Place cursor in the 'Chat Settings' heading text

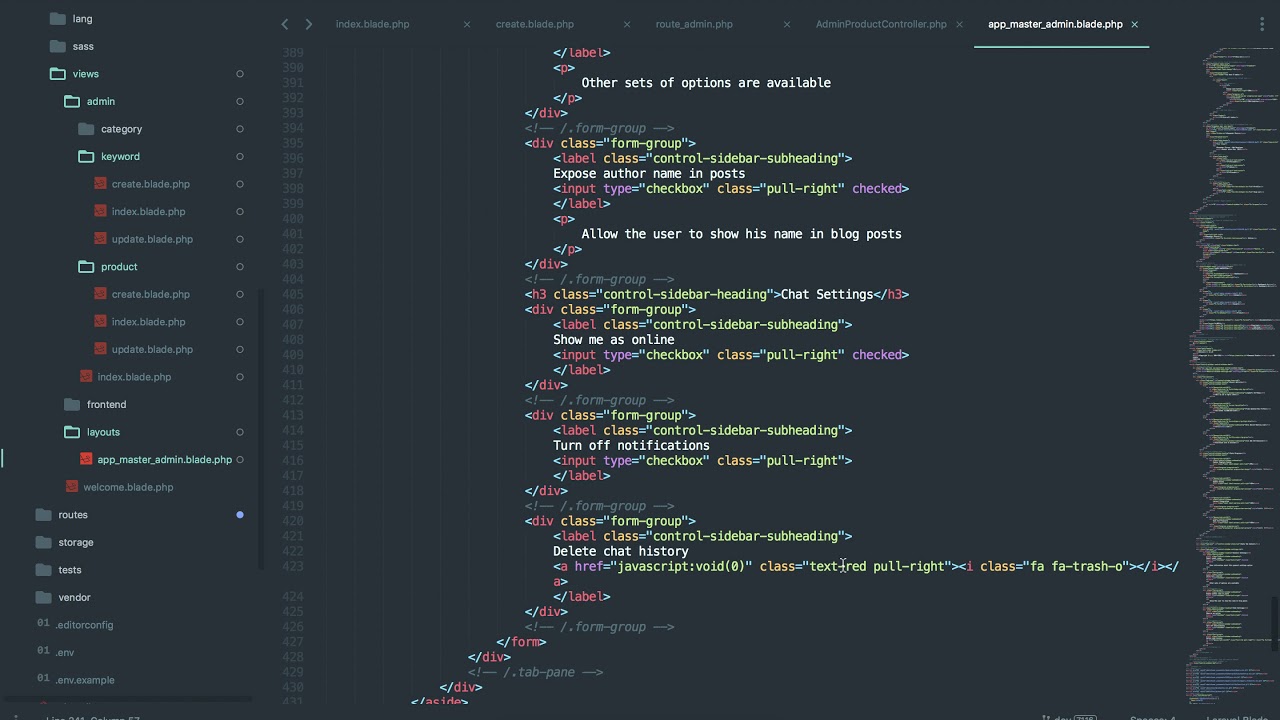pos(827,294)
